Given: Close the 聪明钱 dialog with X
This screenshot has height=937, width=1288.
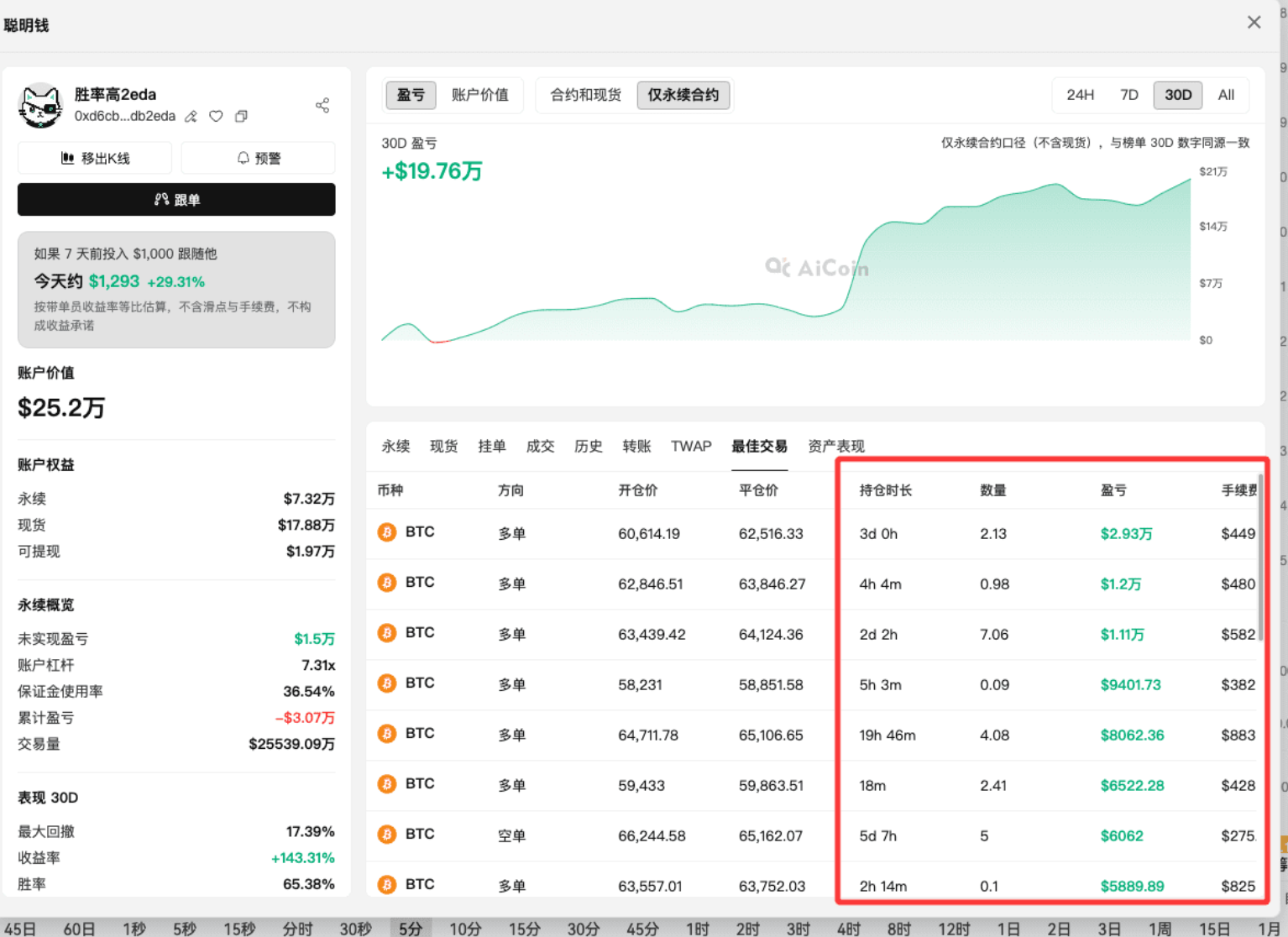Looking at the screenshot, I should [x=1254, y=23].
